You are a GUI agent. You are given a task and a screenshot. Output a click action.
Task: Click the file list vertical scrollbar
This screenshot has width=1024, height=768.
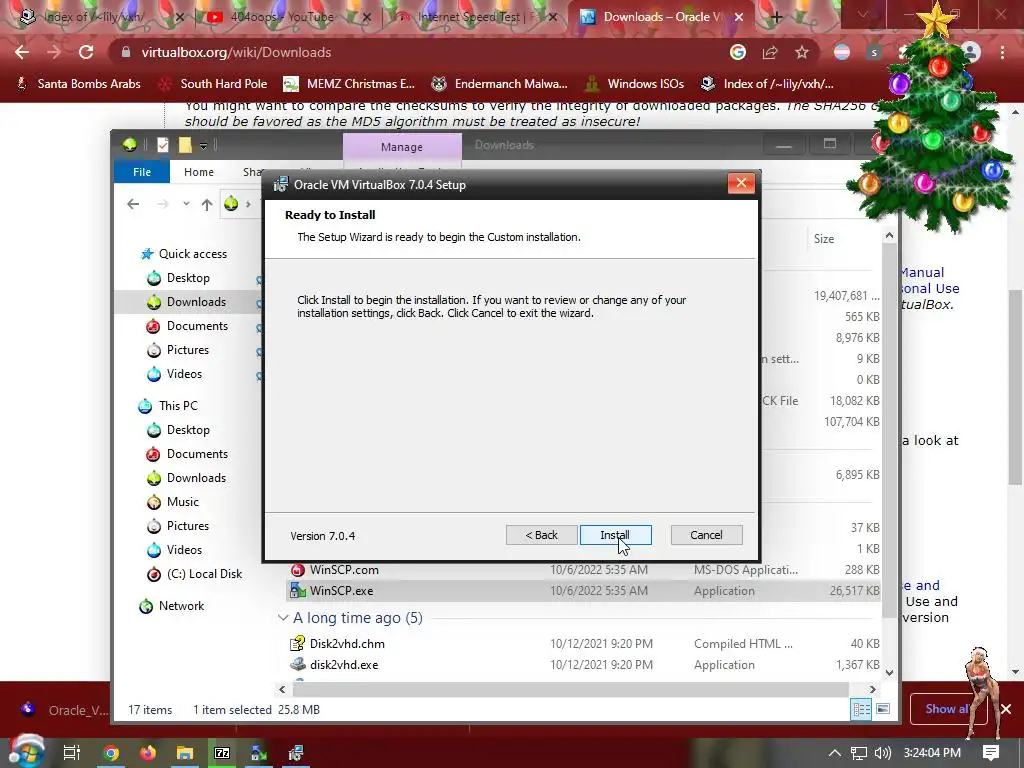pos(889,431)
